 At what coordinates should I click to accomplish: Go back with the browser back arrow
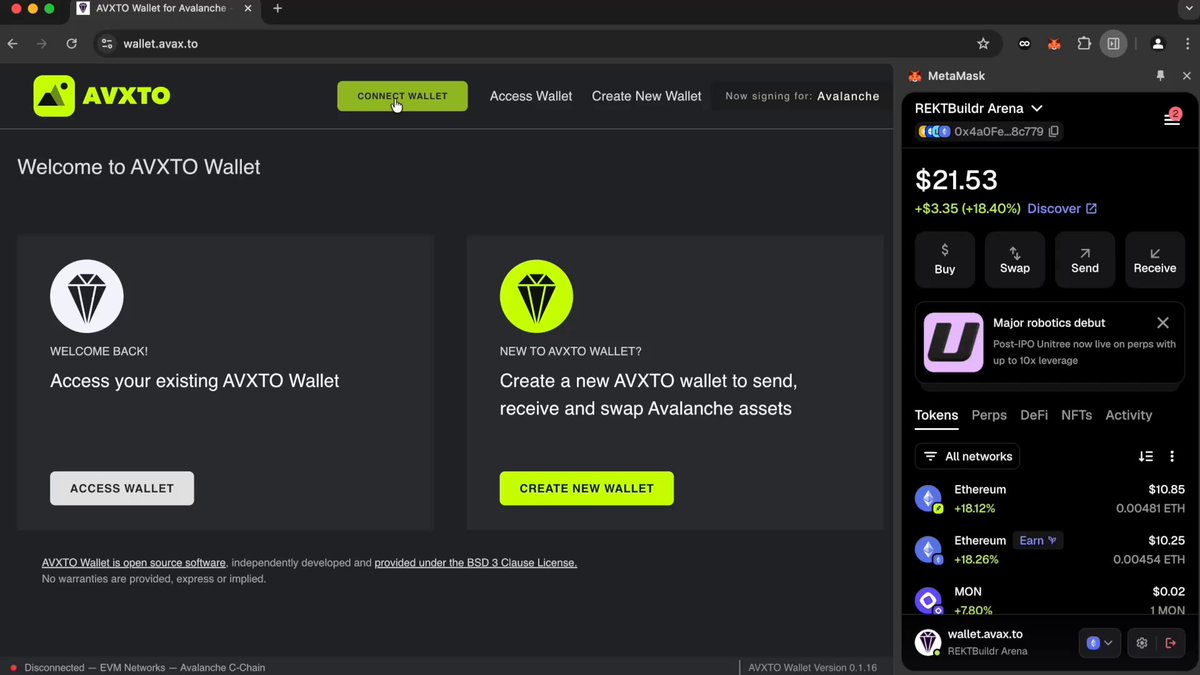[13, 44]
